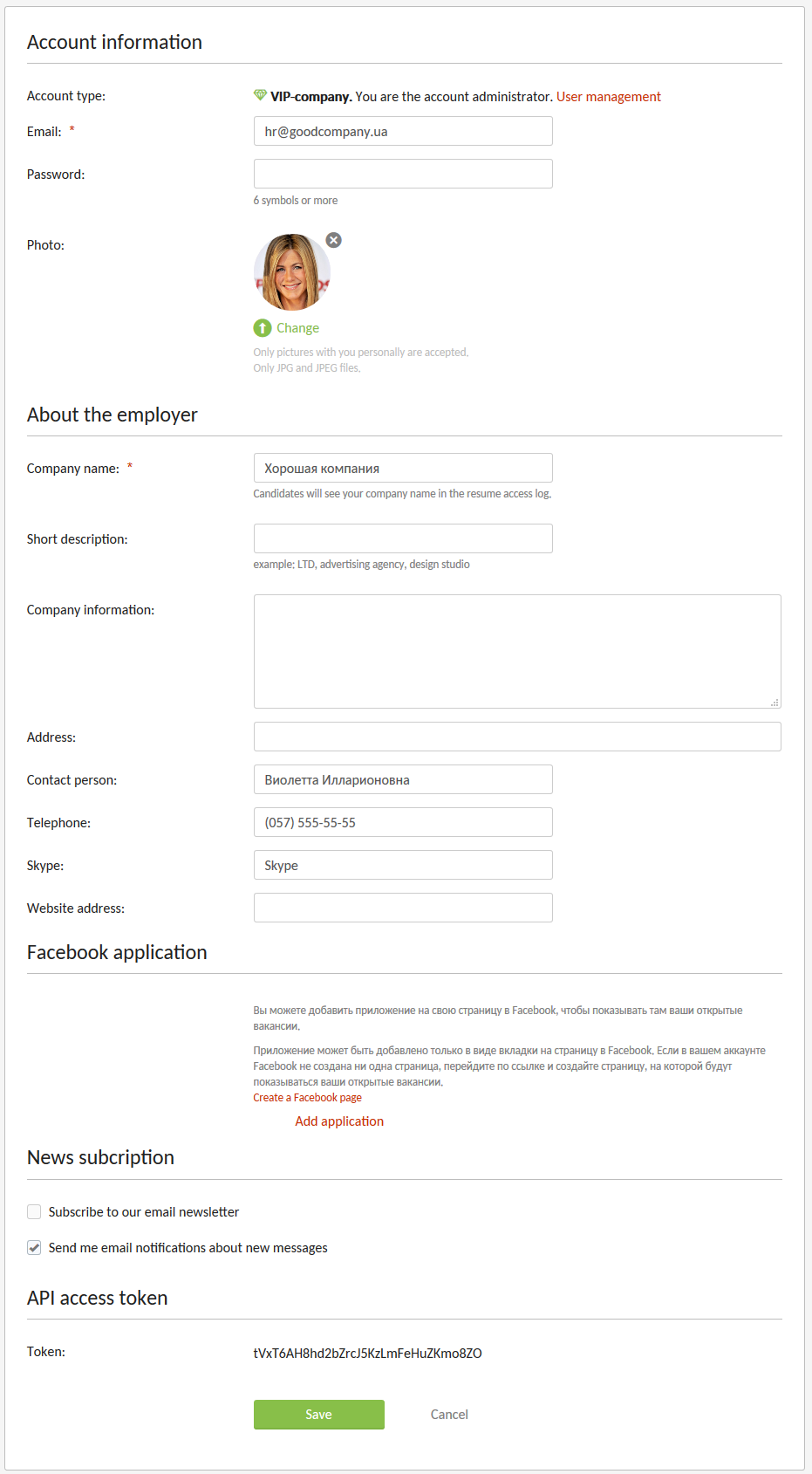Click the Add application link
This screenshot has height=1474, width=812.
click(x=339, y=1121)
